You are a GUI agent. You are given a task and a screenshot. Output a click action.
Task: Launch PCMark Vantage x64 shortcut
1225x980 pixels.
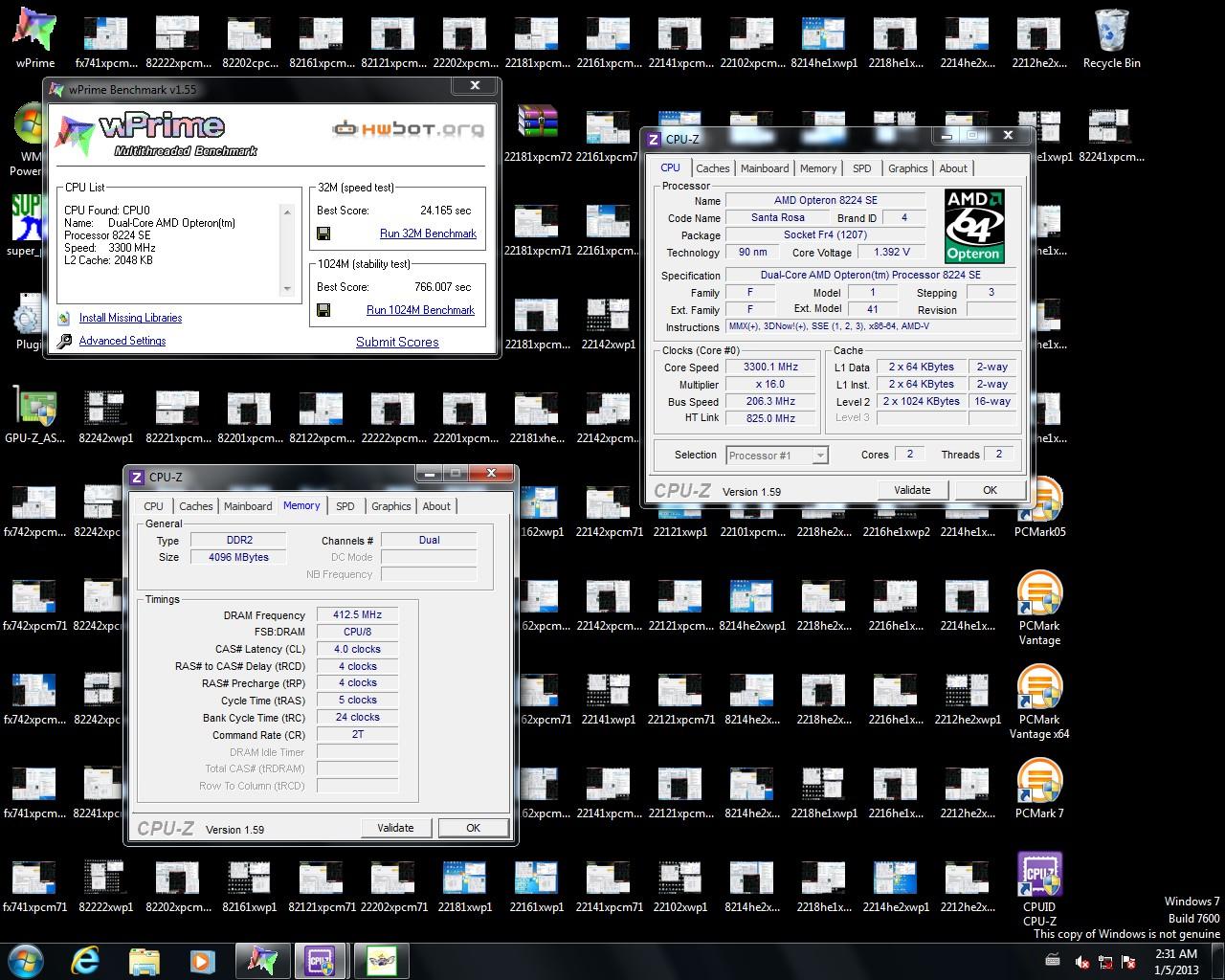1039,702
